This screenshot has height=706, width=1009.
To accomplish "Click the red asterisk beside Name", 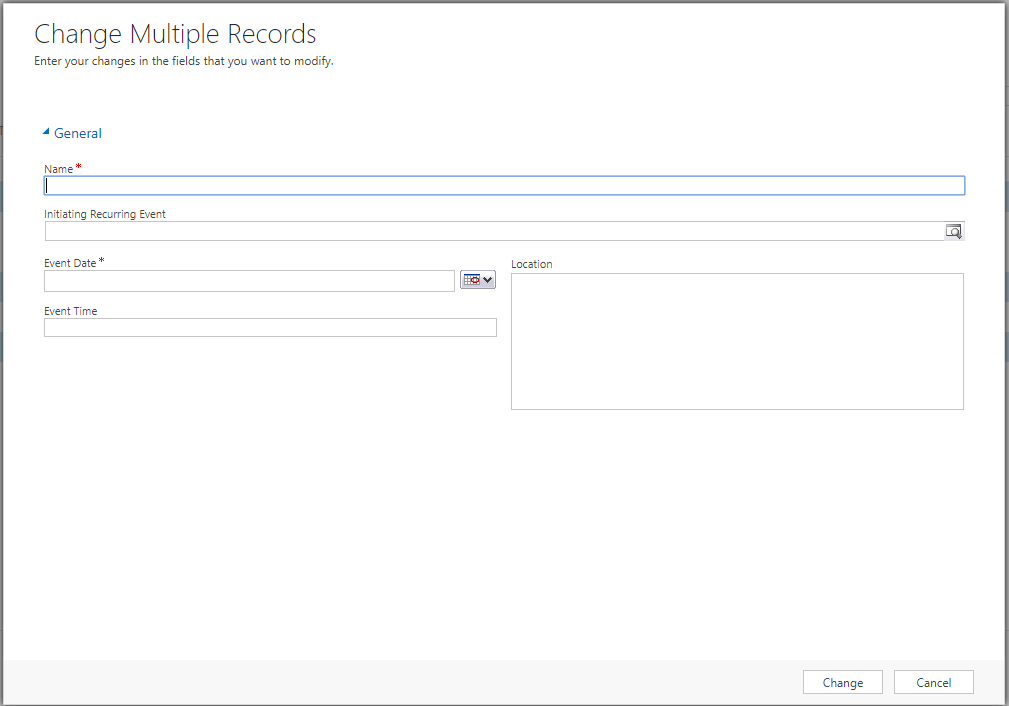I will click(79, 167).
